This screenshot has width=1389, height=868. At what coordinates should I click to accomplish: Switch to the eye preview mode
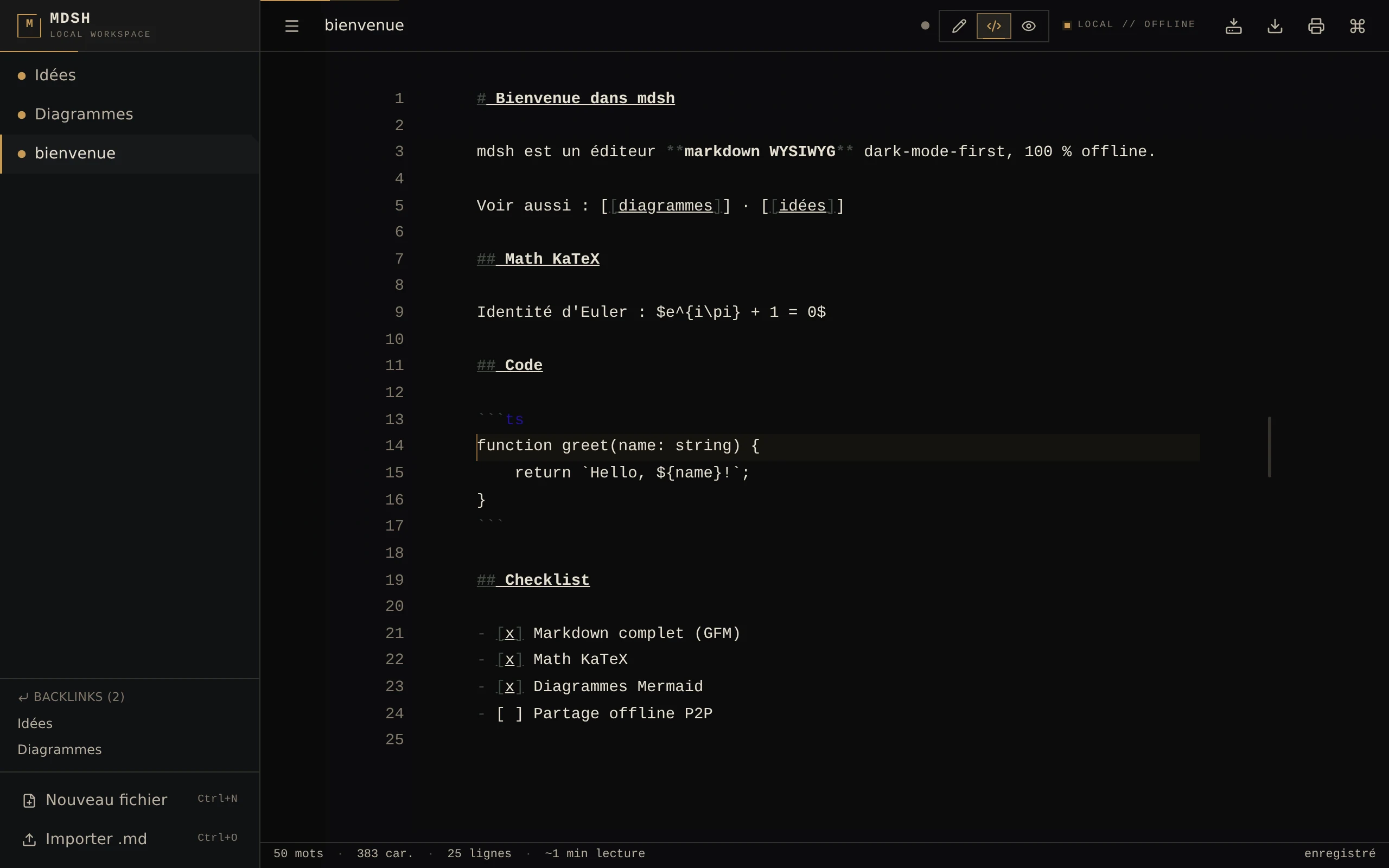click(x=1029, y=26)
